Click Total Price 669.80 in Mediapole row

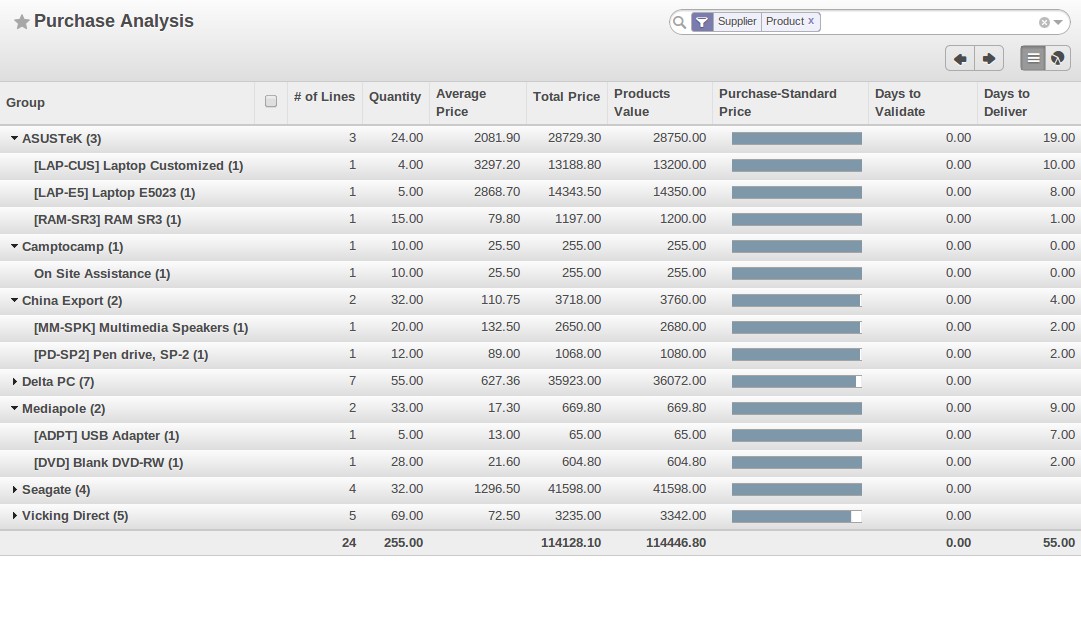581,408
